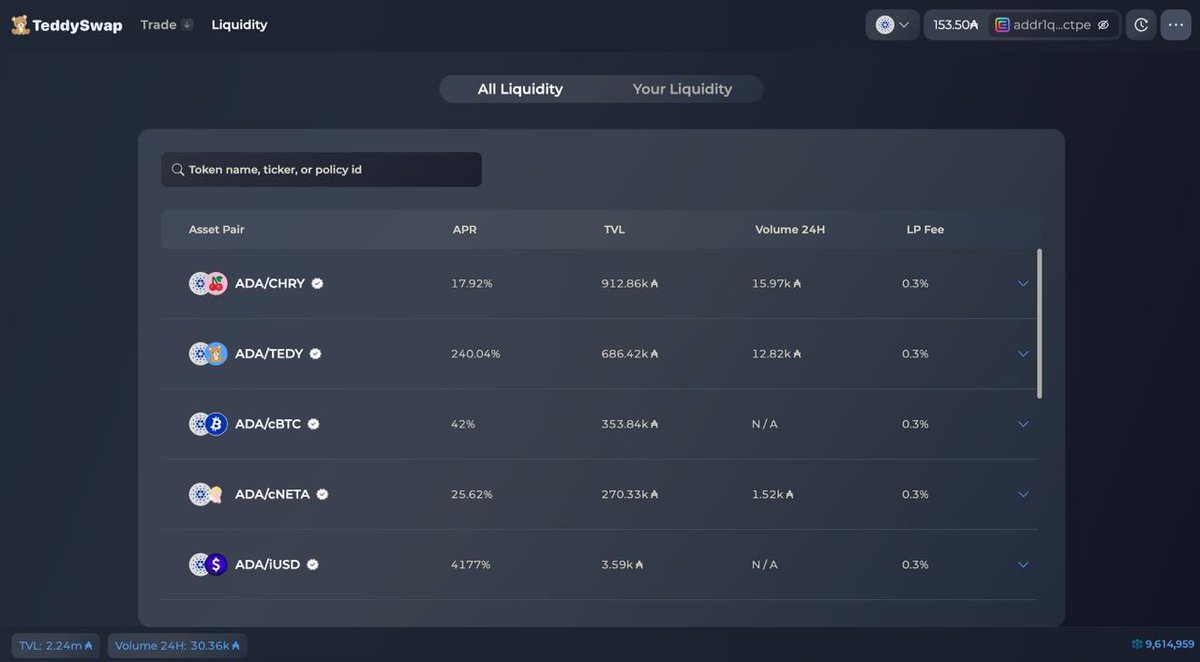The height and width of the screenshot is (662, 1200).
Task: Click the verified badge next to ADA/cNETA
Action: click(x=322, y=494)
